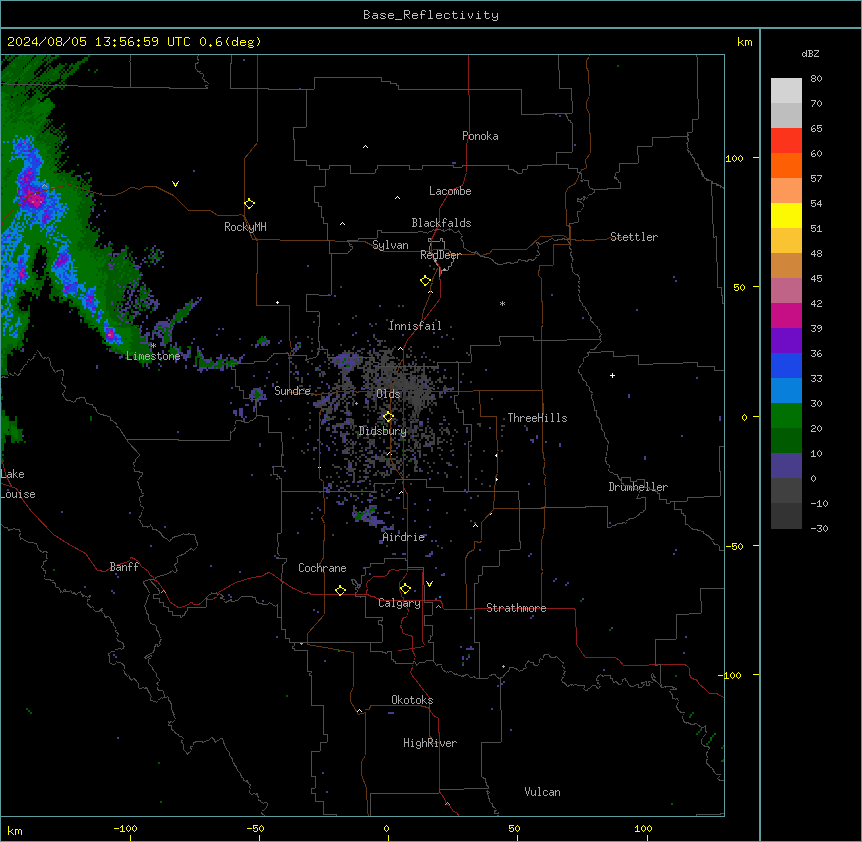Screen dimensions: 862x842
Task: Click the HighRiver label
Action: pos(430,743)
